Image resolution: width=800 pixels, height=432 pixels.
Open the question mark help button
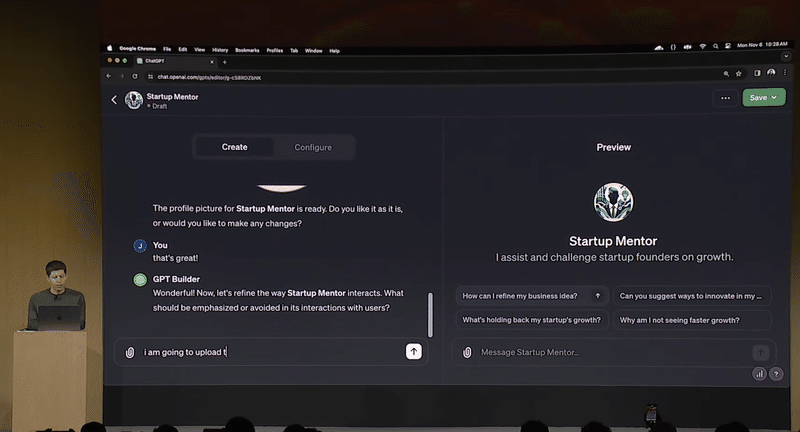pos(776,374)
